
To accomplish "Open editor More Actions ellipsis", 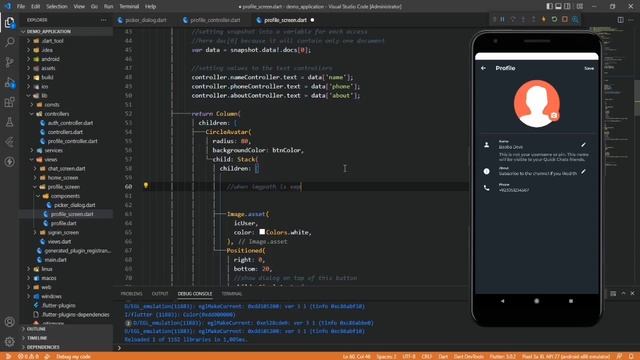I will (x=632, y=20).
